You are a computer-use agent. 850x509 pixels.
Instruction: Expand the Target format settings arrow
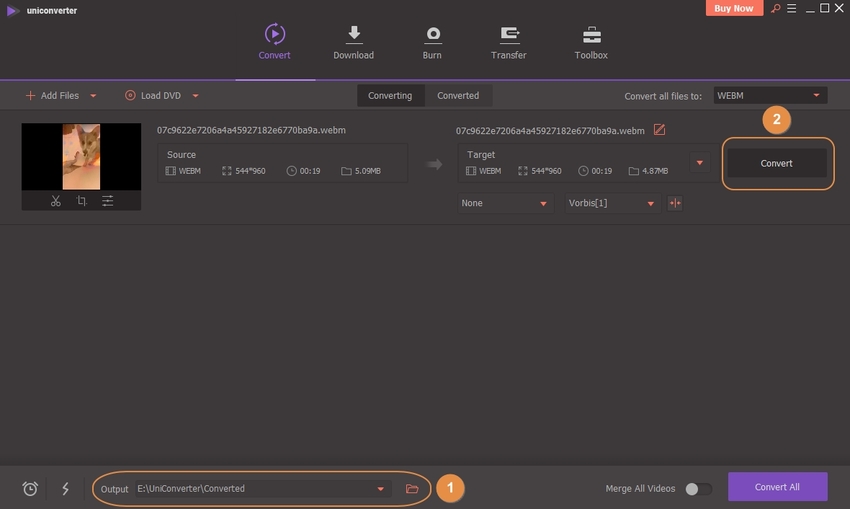700,163
